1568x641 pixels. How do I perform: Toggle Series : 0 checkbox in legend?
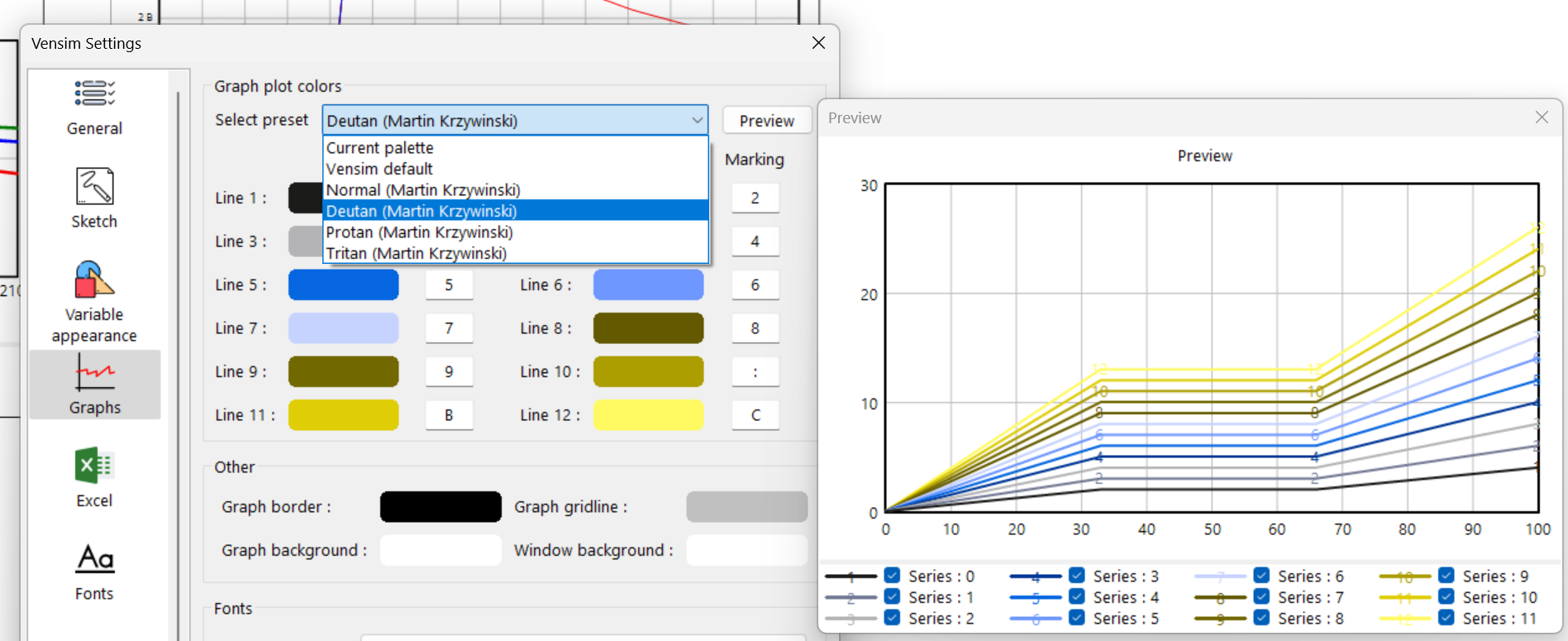coord(892,576)
